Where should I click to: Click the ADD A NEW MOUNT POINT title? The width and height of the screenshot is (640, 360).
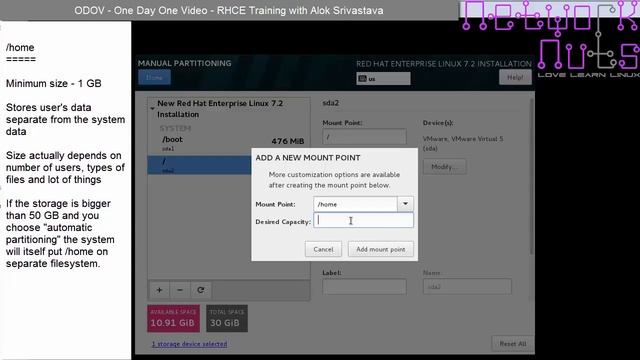point(308,158)
